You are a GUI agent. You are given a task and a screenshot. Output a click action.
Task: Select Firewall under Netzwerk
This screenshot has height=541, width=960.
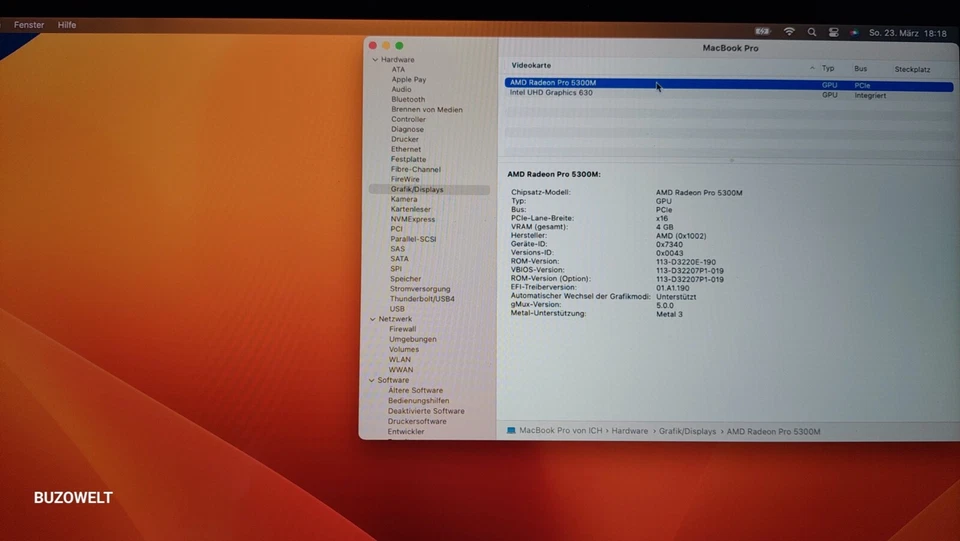[402, 329]
